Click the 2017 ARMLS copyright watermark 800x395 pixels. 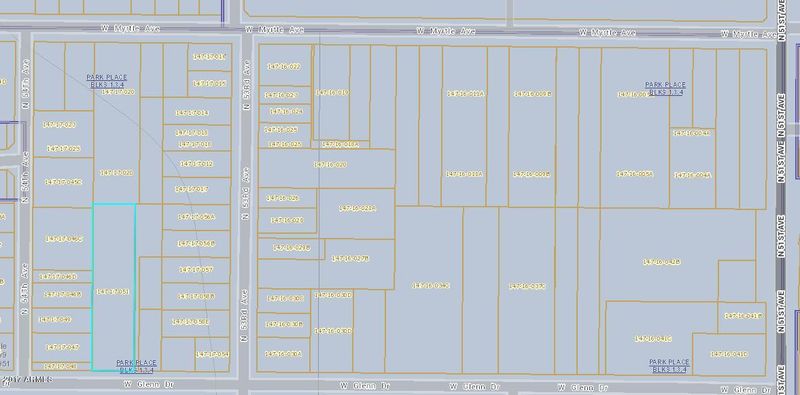[x=27, y=379]
